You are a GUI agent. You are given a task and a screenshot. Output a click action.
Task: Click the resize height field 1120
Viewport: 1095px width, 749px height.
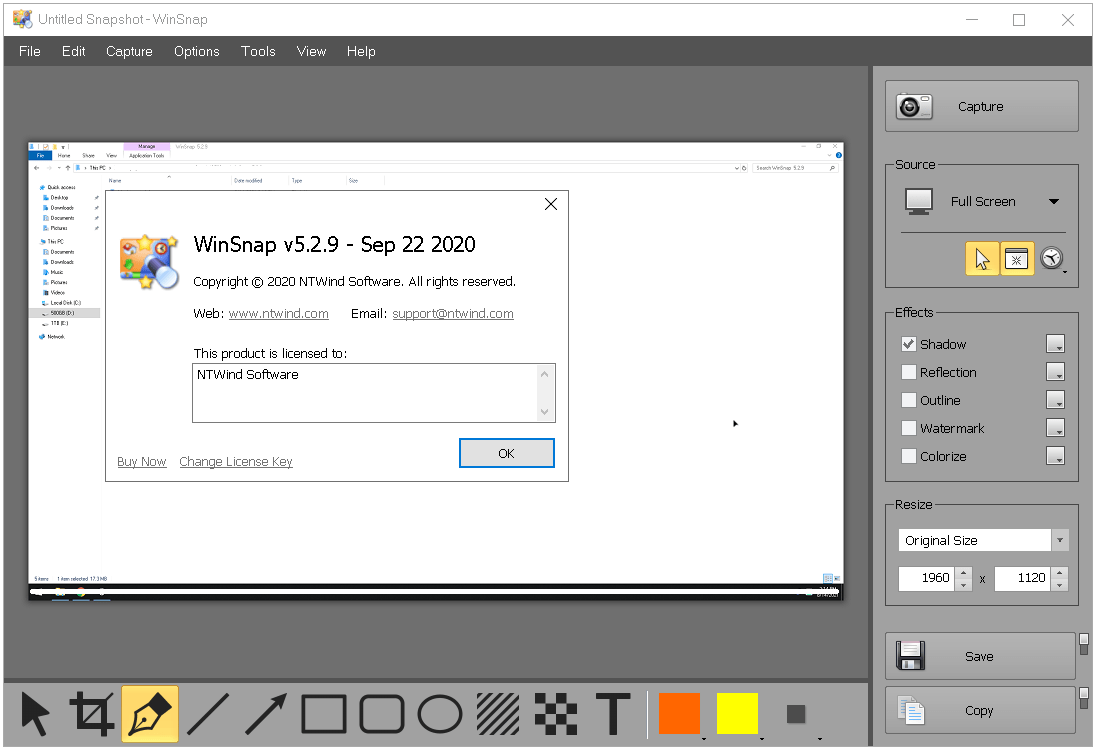(x=1022, y=578)
